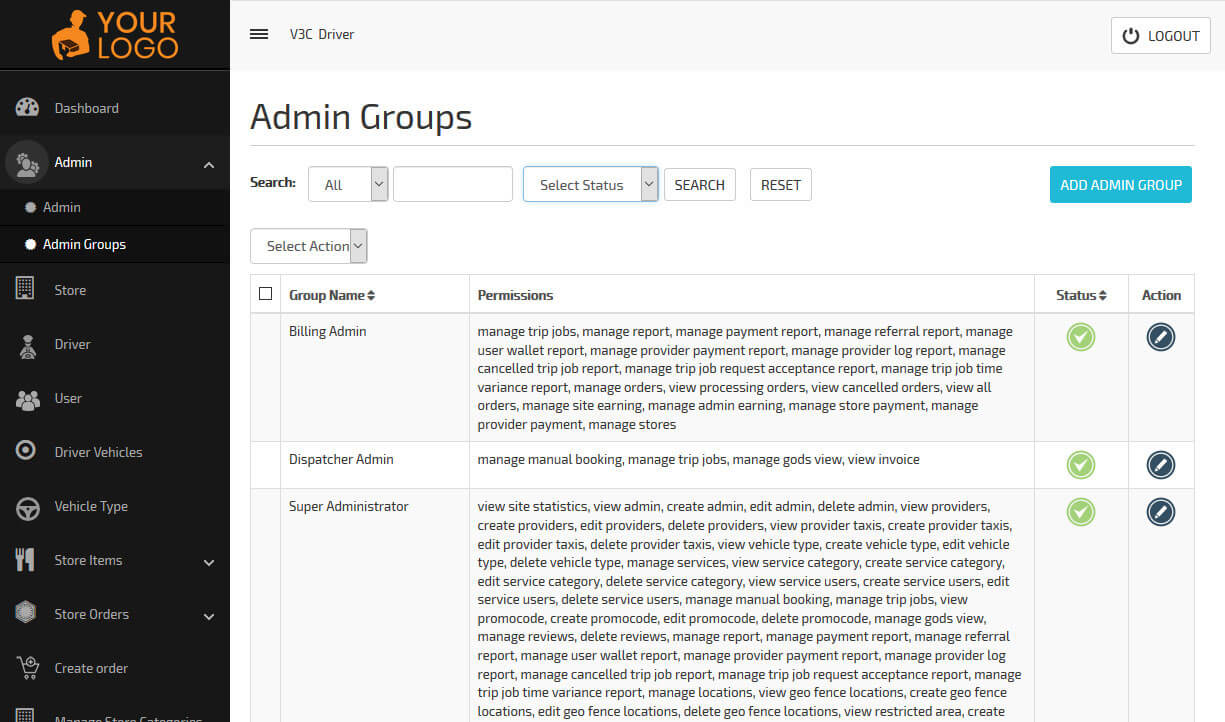Edit the Dispatcher Admin group
Screen dimensions: 1225x722
pyautogui.click(x=1160, y=465)
